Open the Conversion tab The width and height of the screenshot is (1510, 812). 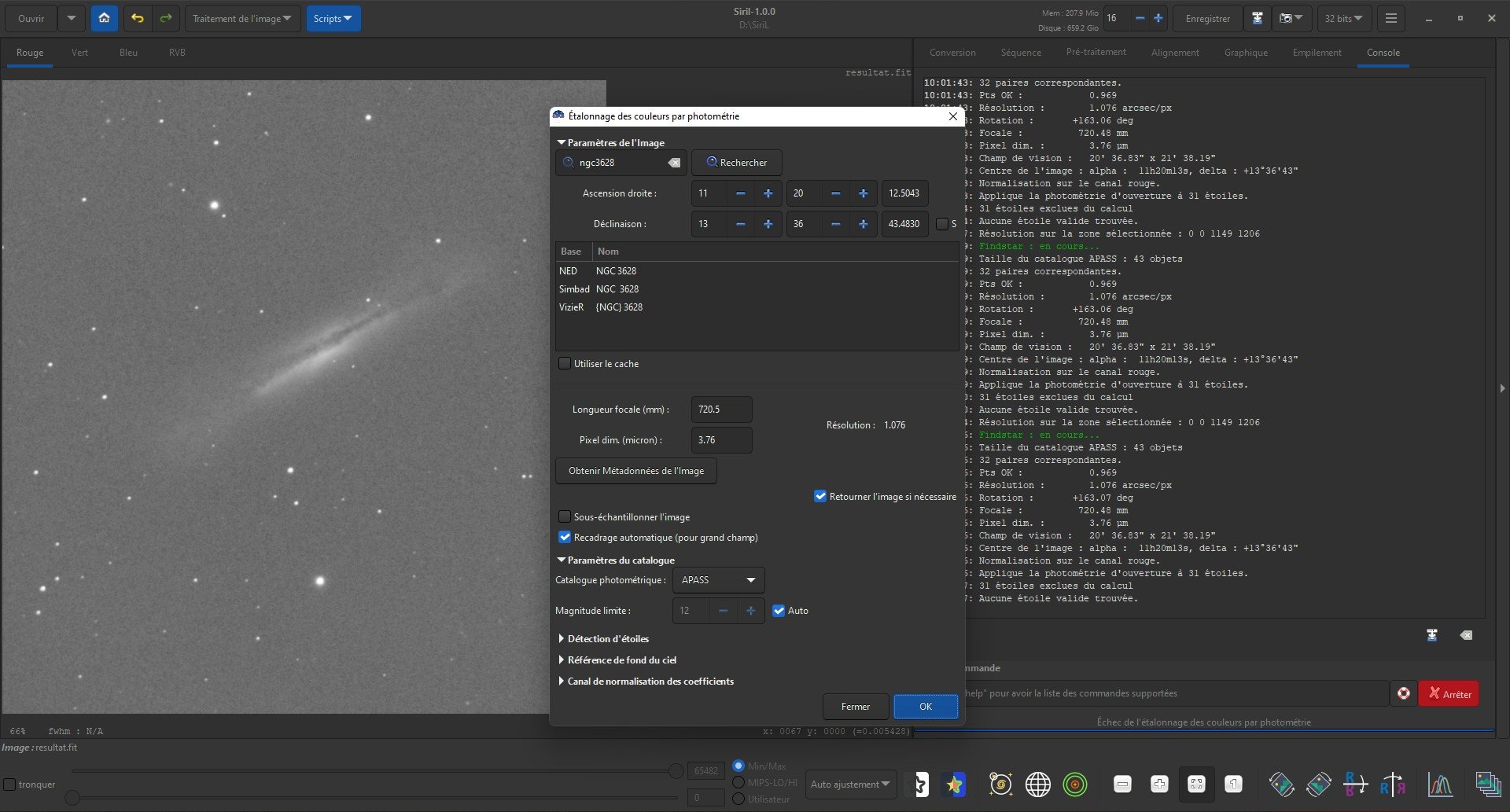tap(952, 53)
